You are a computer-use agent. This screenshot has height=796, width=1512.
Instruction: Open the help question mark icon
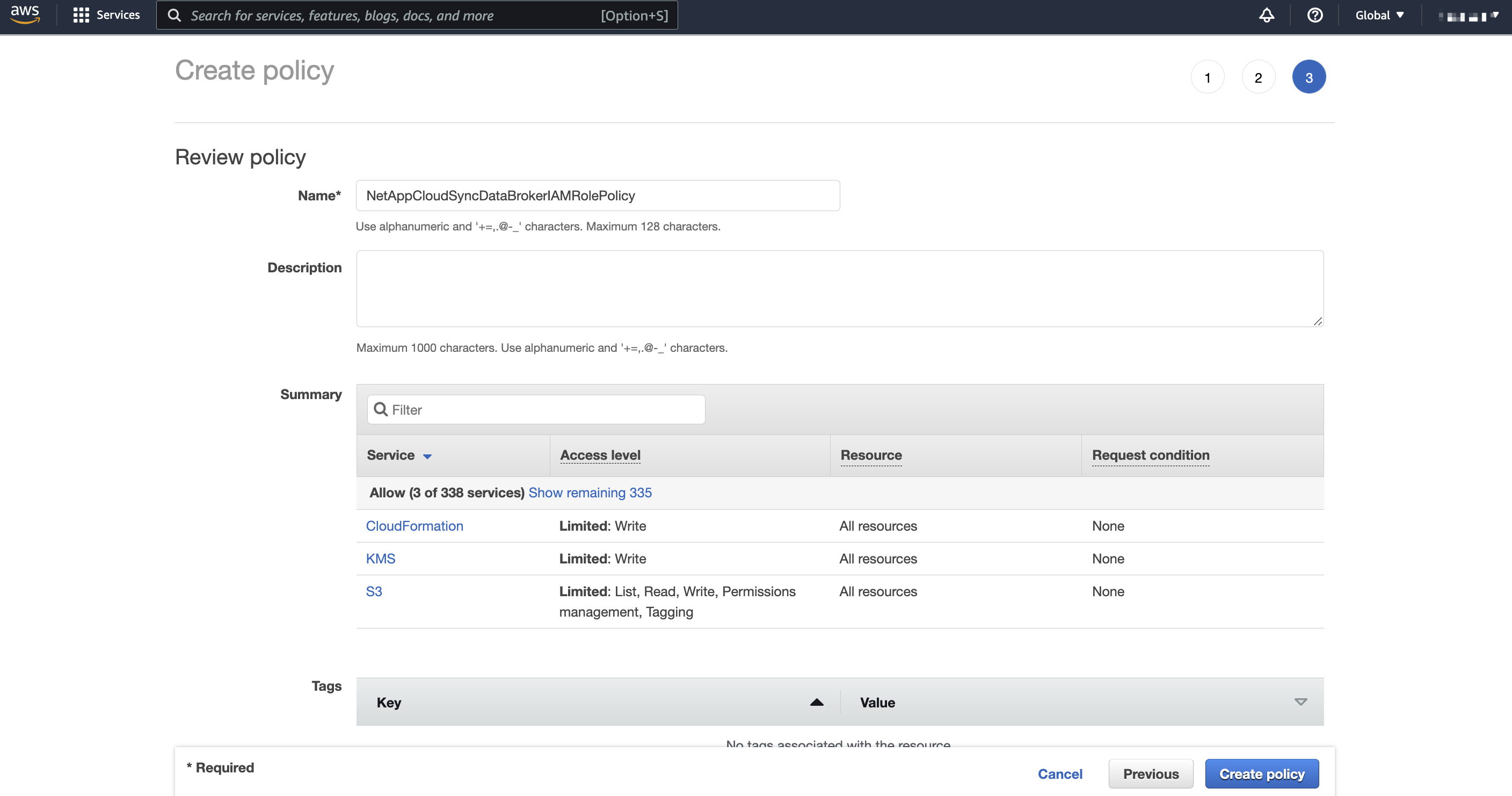(x=1315, y=15)
